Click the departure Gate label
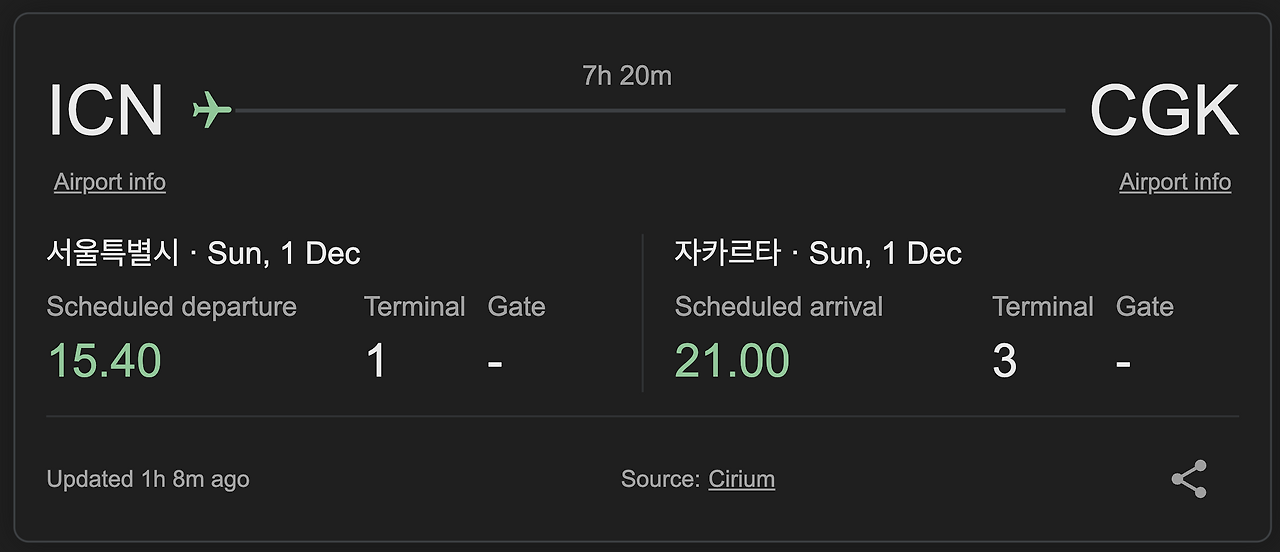The width and height of the screenshot is (1280, 552). click(517, 307)
